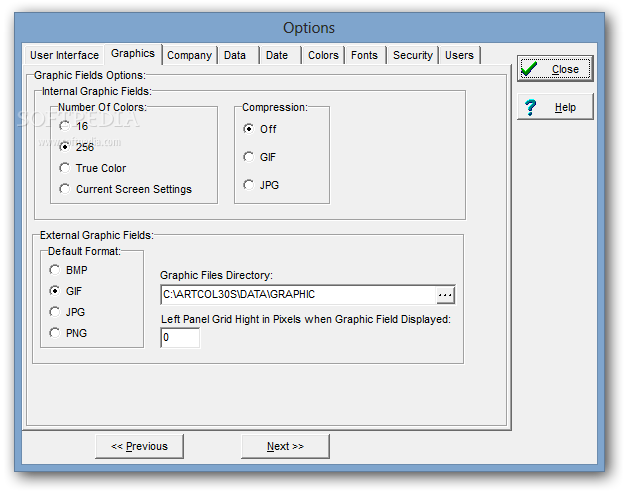
Task: Switch to the User Interface tab
Action: [64, 55]
